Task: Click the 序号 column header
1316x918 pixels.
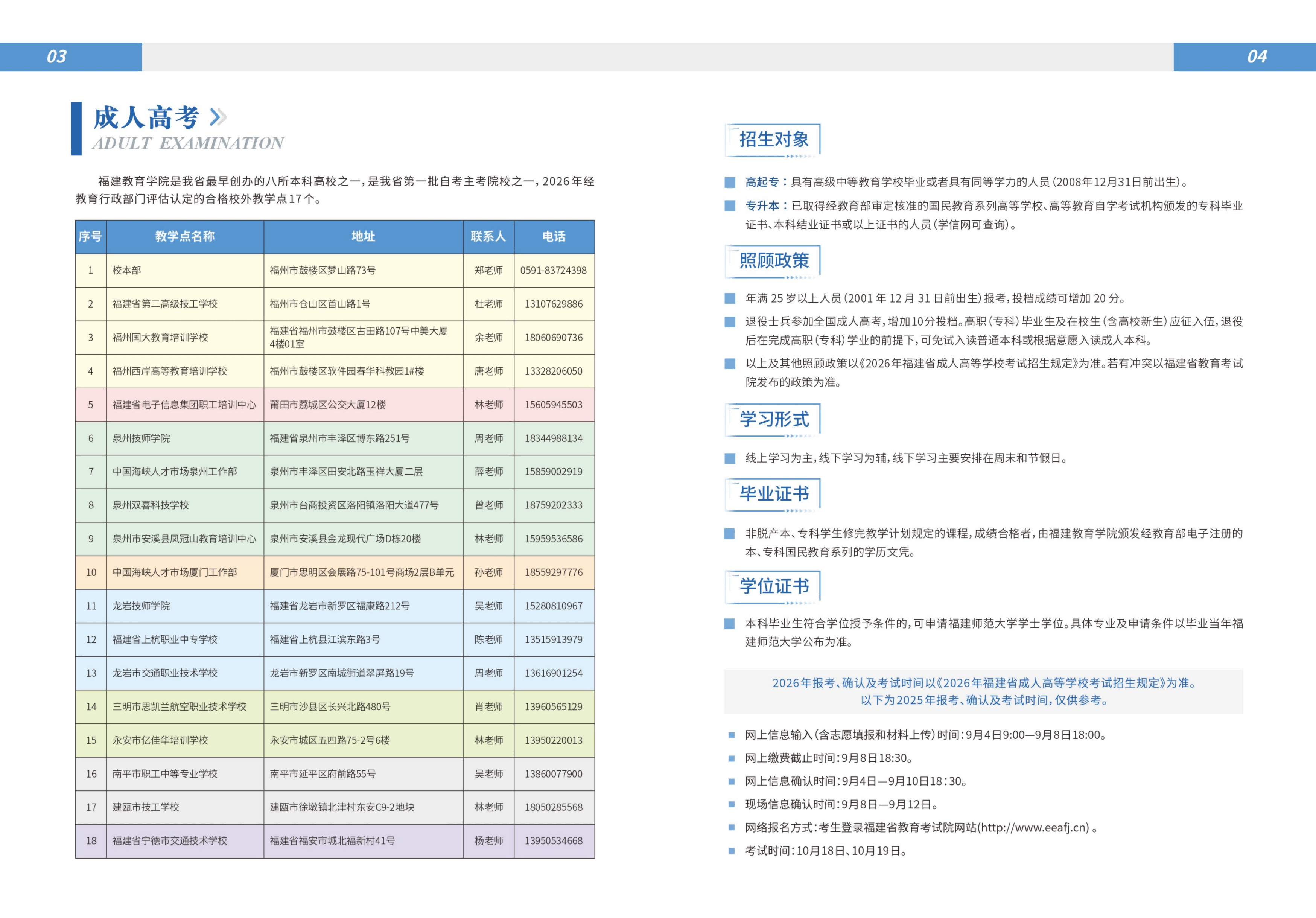Action: [91, 236]
